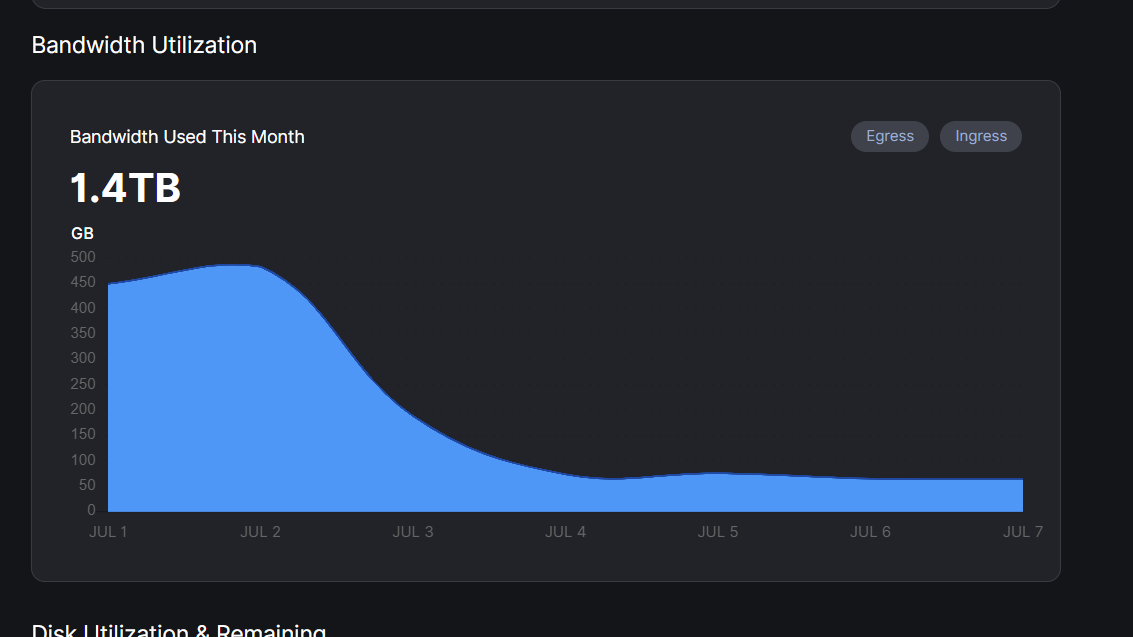
Task: Click the 450 value on the y-axis
Action: pos(83,282)
